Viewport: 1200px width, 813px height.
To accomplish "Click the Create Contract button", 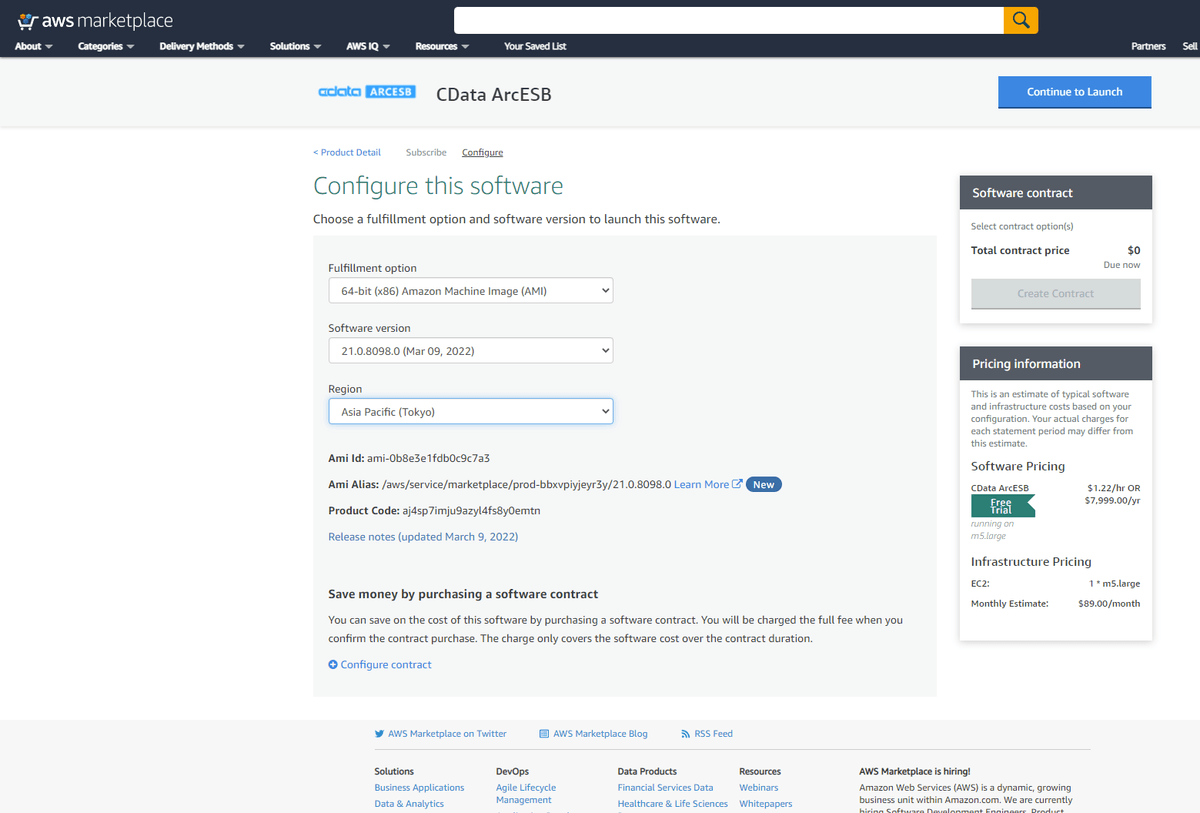I will pos(1056,294).
